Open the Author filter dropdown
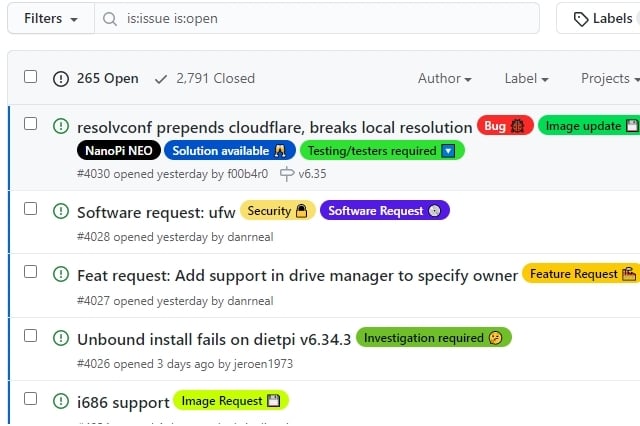The height and width of the screenshot is (426, 640). pyautogui.click(x=444, y=78)
